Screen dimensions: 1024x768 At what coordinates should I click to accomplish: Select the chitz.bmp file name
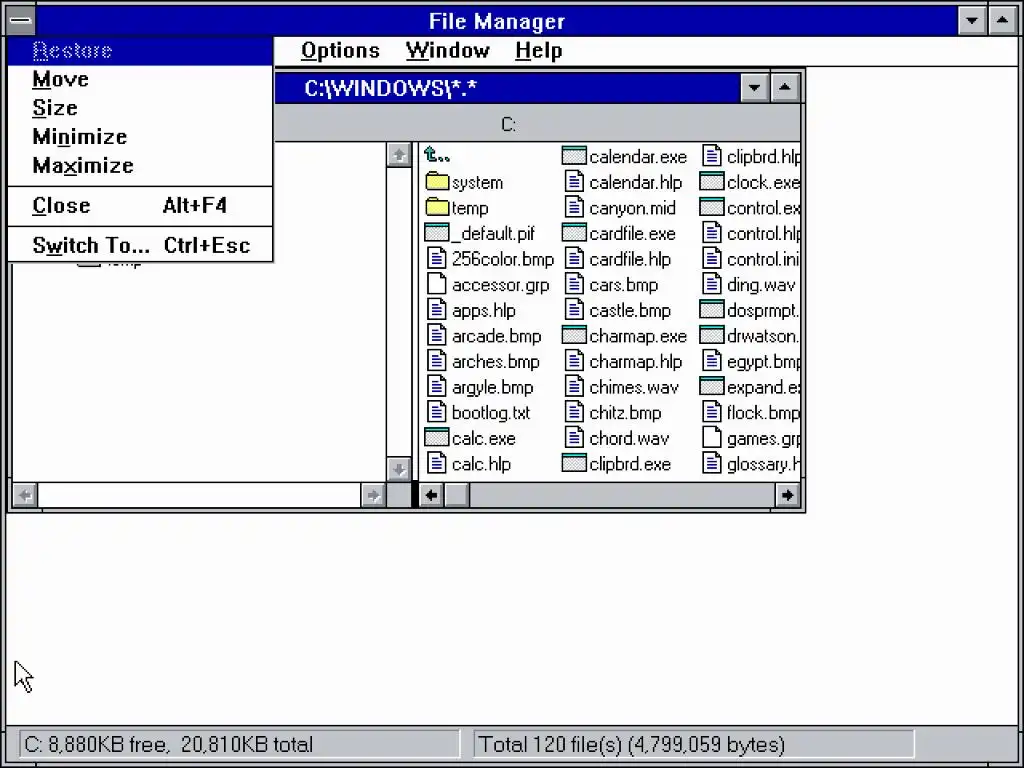[x=625, y=413]
